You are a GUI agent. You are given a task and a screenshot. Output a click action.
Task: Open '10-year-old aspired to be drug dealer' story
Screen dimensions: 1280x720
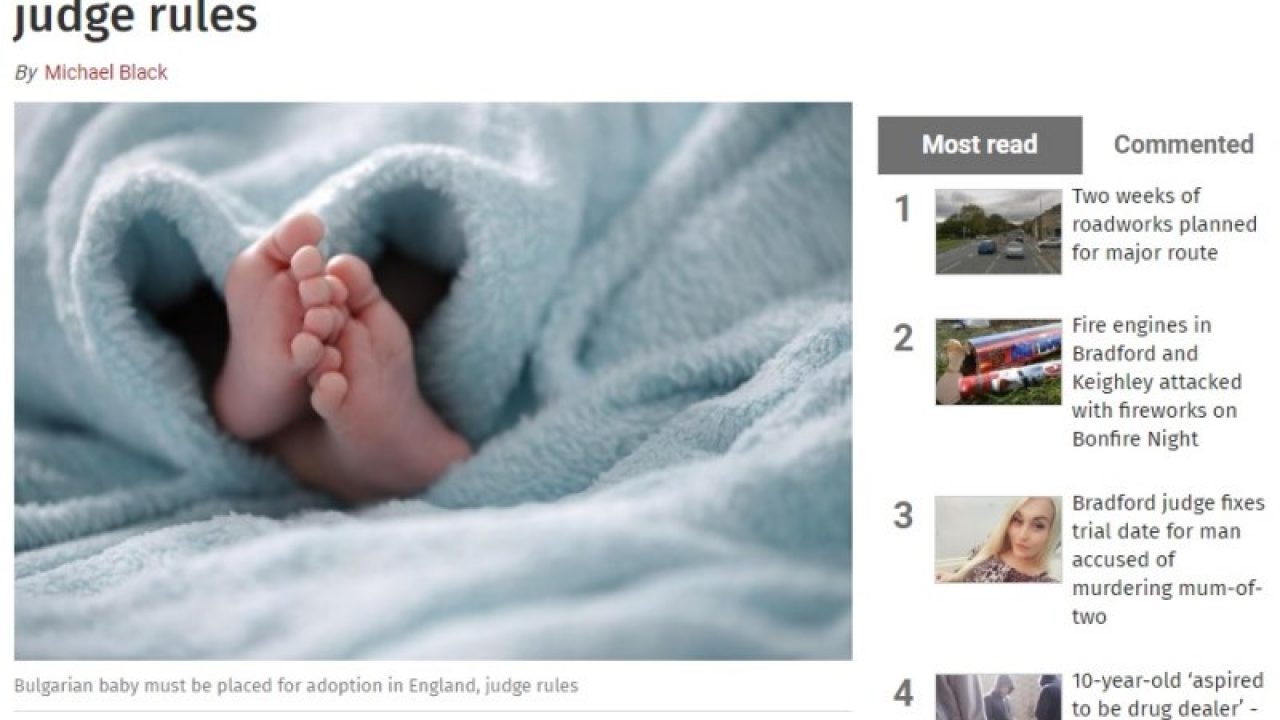[x=1168, y=695]
